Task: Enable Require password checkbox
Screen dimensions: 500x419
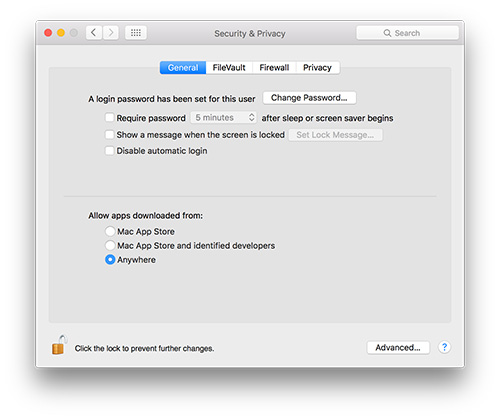Action: pos(109,118)
